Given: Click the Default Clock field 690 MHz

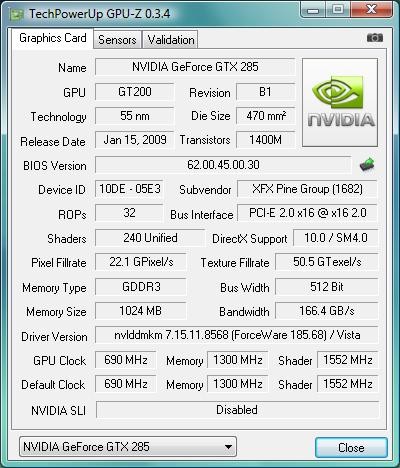Looking at the screenshot, I should tap(125, 384).
